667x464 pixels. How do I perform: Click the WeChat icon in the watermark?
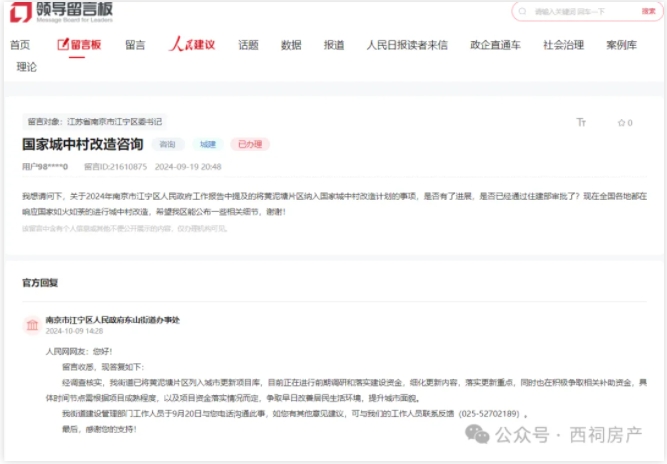coord(476,435)
